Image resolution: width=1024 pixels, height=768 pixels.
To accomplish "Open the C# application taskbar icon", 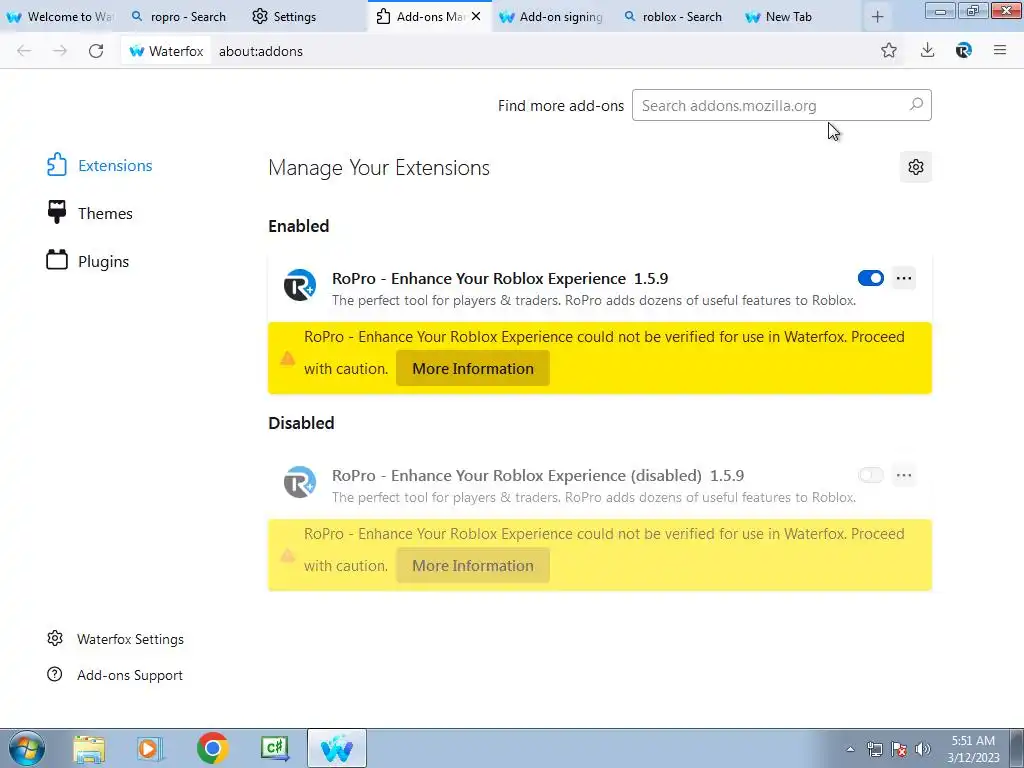I will click(x=275, y=748).
